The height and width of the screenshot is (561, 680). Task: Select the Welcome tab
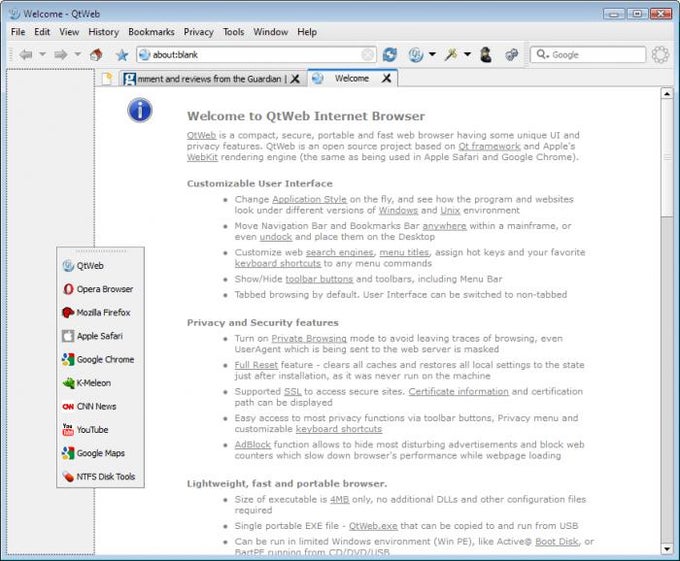coord(352,78)
